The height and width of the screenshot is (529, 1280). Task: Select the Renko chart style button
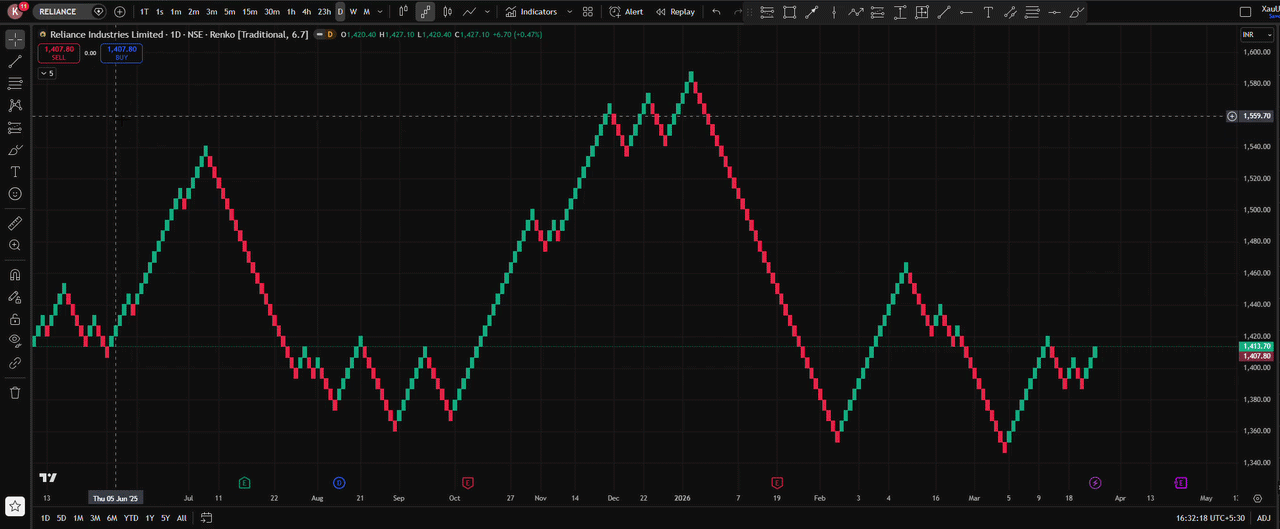(425, 12)
